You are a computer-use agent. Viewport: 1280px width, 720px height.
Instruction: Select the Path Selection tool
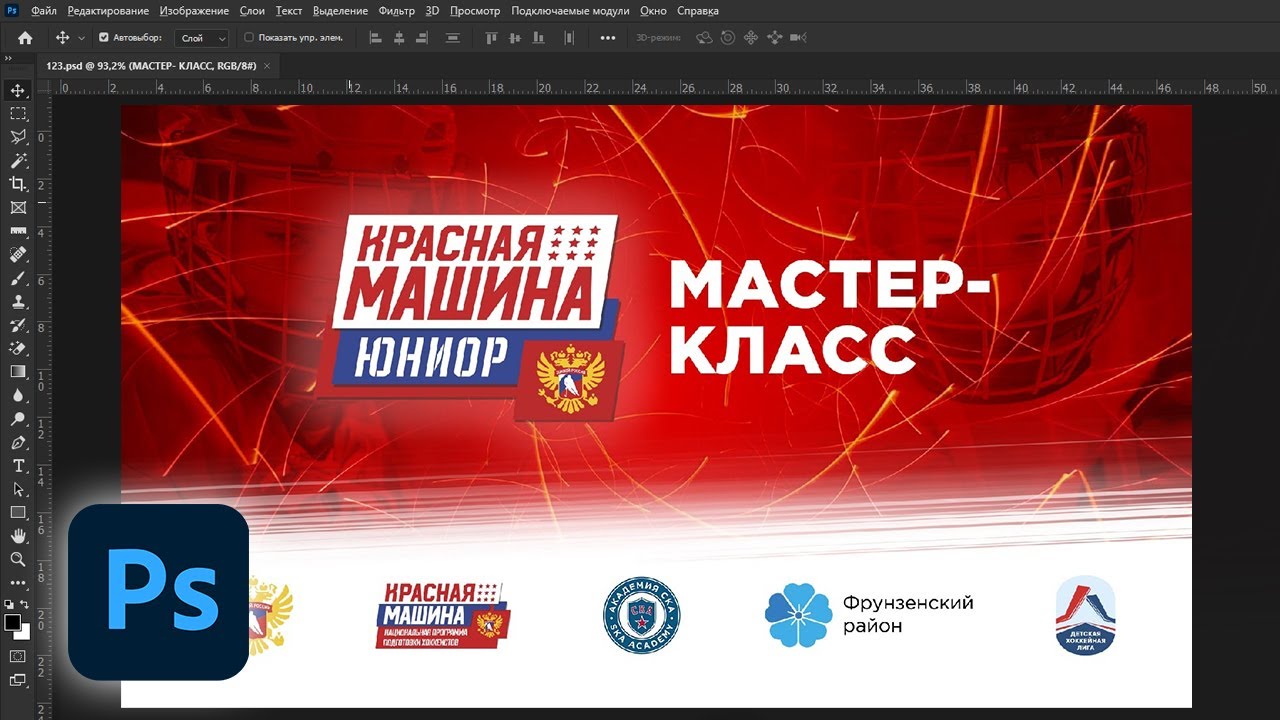18,490
